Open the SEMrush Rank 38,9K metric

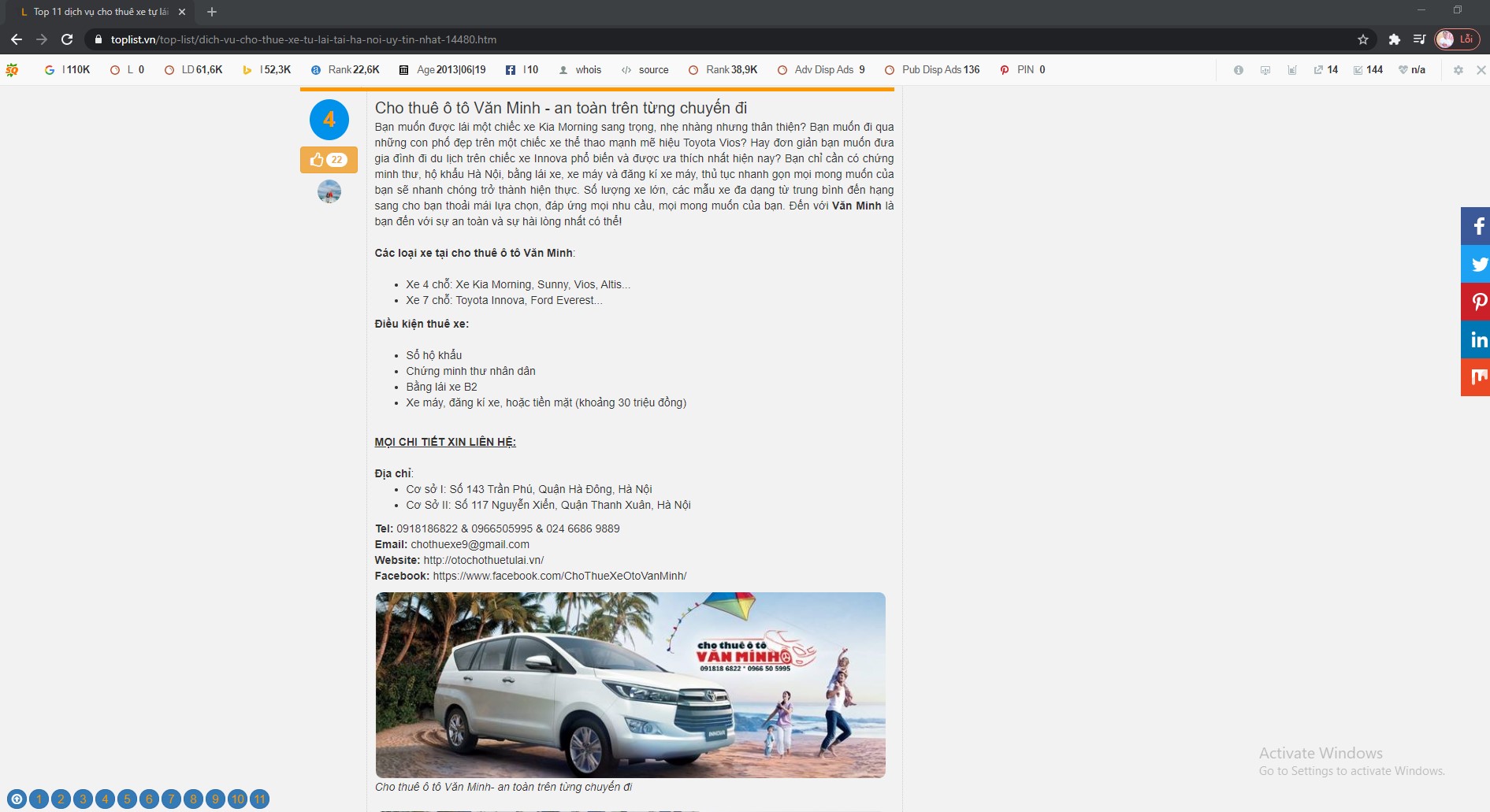[x=723, y=70]
